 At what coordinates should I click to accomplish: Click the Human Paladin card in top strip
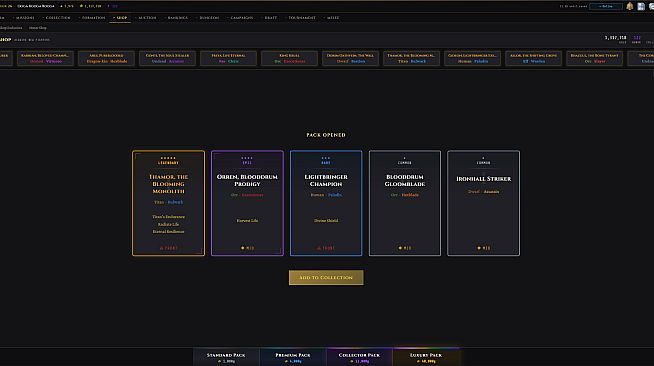point(472,58)
